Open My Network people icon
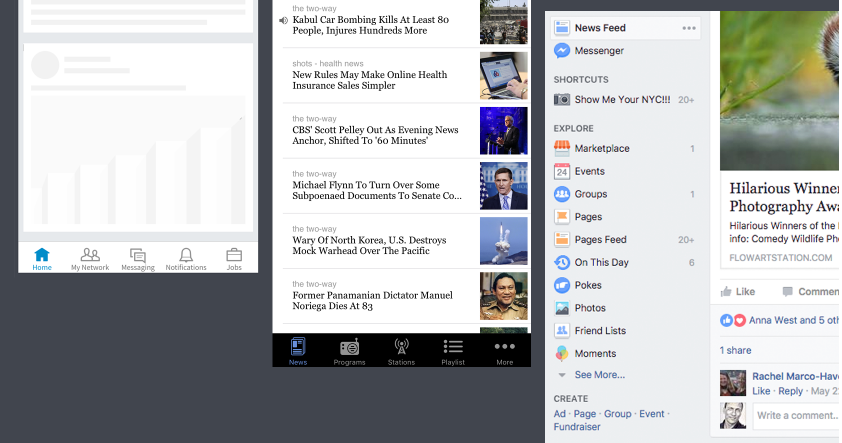Image resolution: width=842 pixels, height=443 pixels. coord(90,255)
